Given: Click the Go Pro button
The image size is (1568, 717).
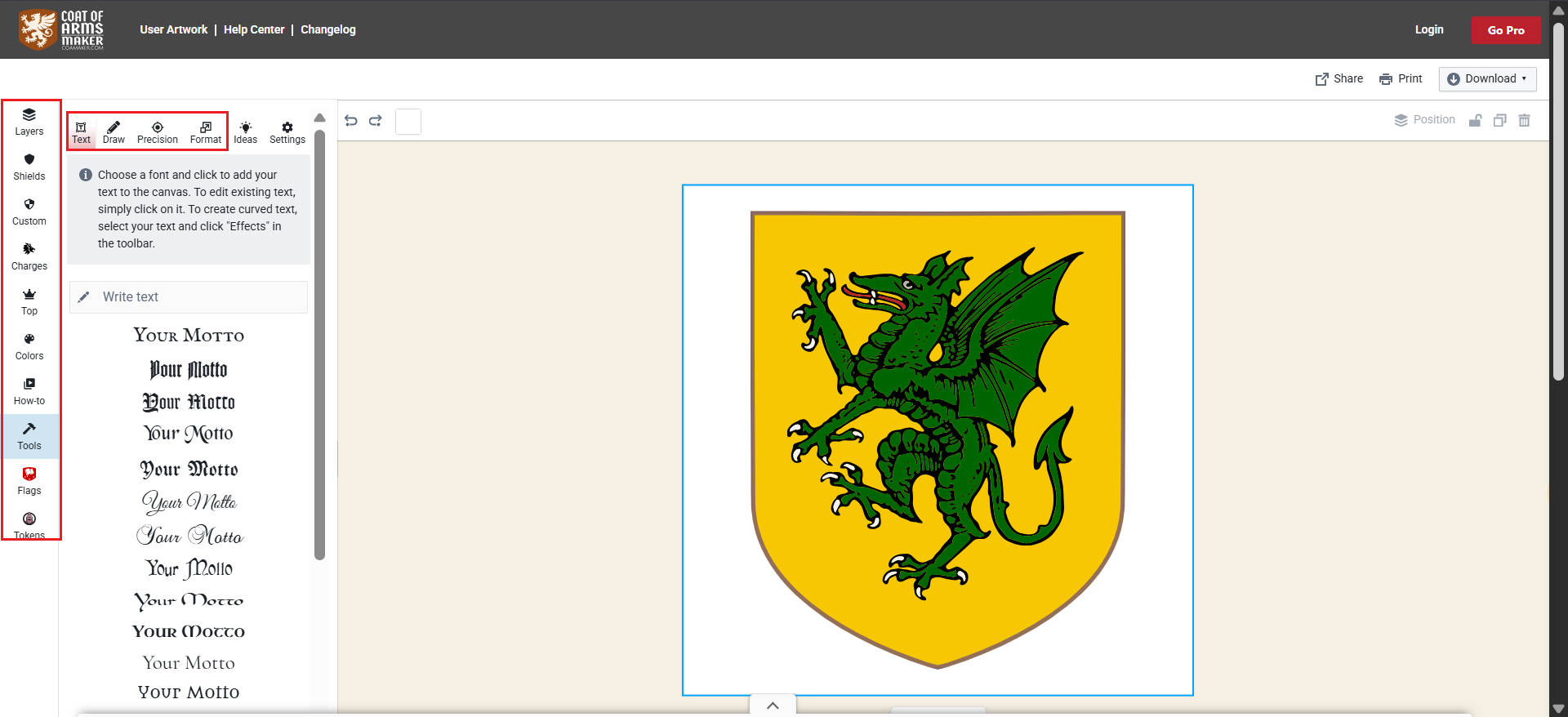Looking at the screenshot, I should coord(1506,30).
